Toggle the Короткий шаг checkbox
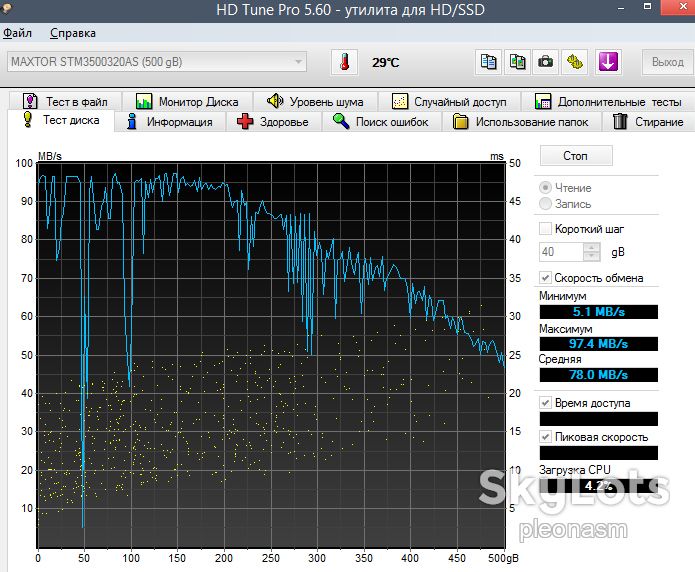Image resolution: width=695 pixels, height=572 pixels. pos(545,228)
